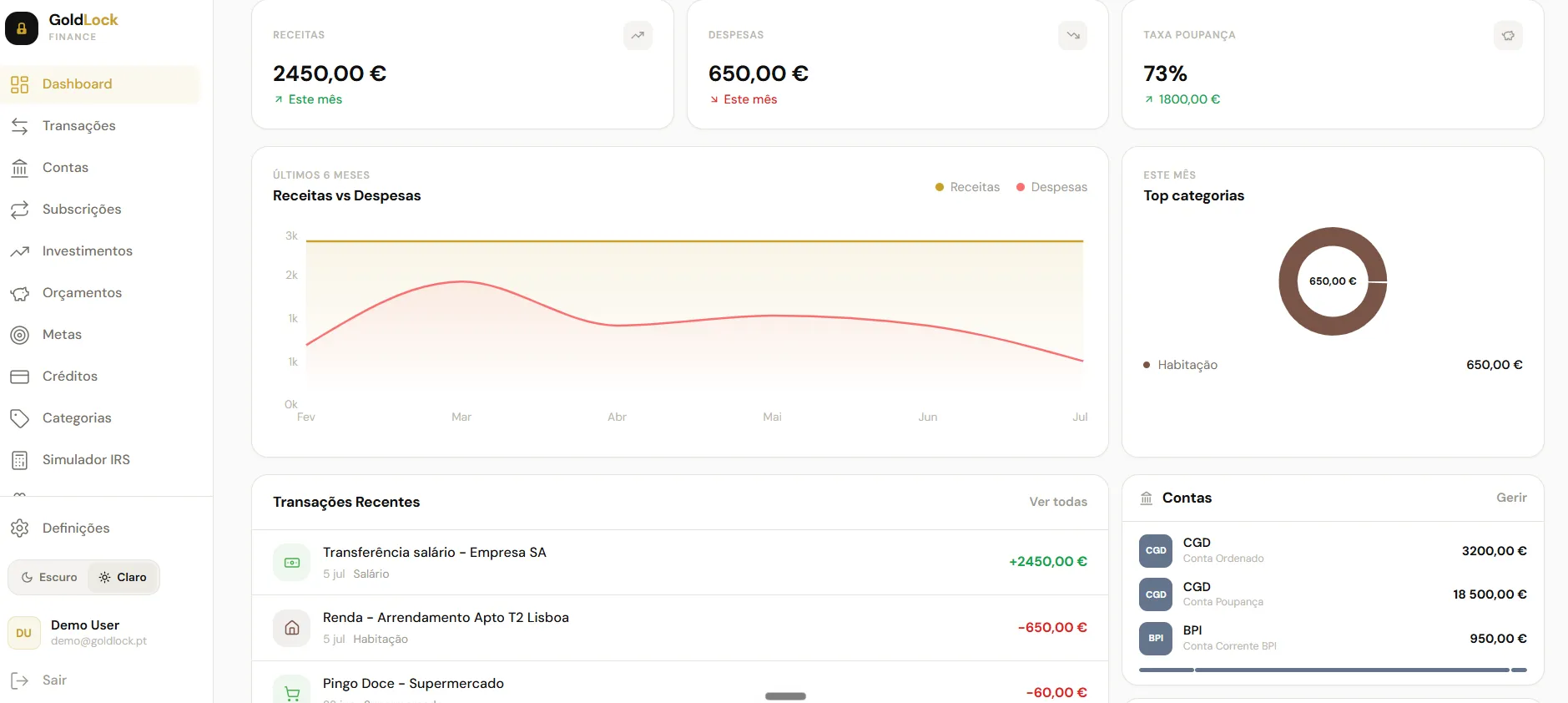Click the Dashboard grid icon in sidebar

[20, 84]
